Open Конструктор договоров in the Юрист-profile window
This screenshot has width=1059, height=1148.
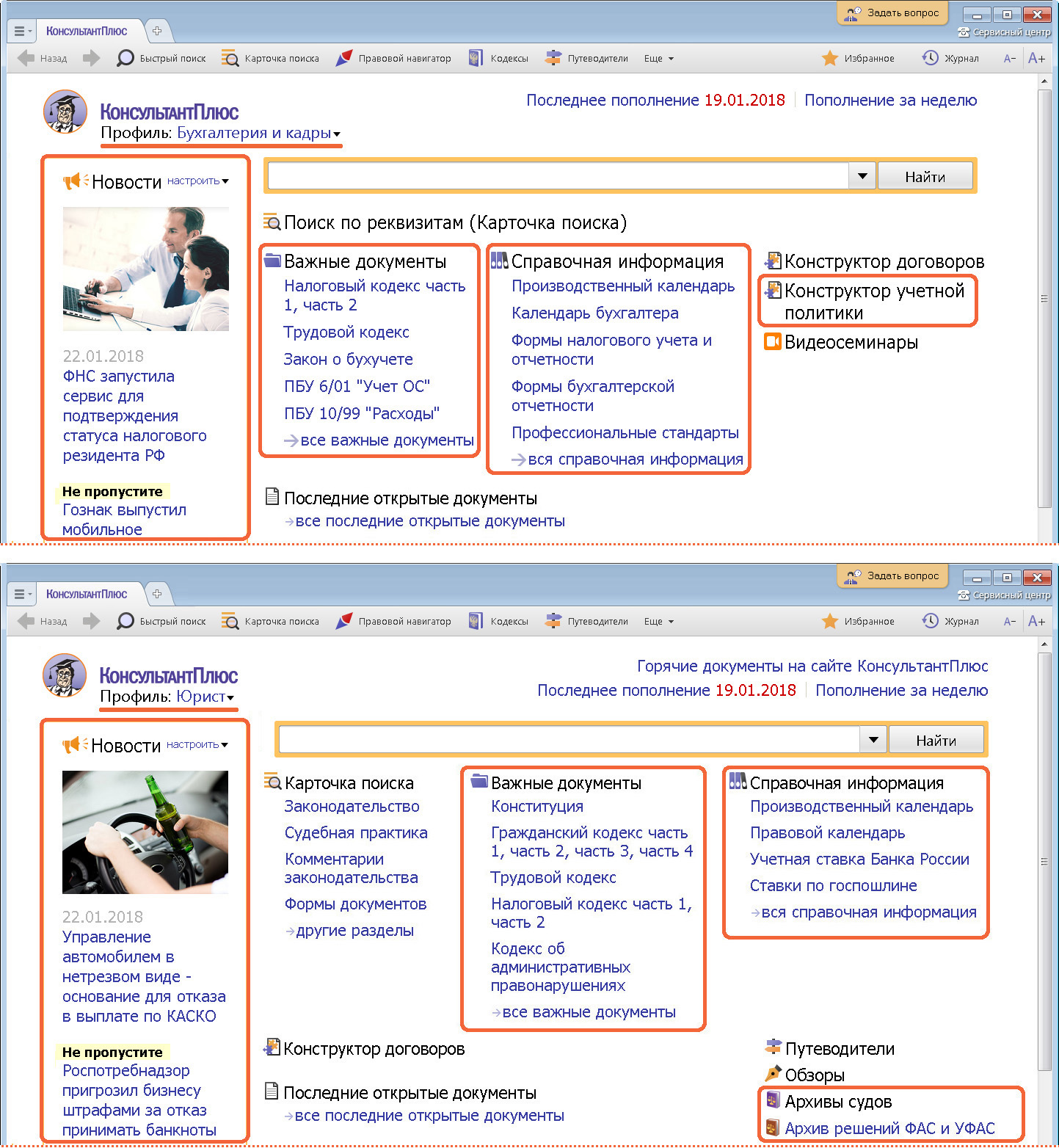coord(364,1049)
